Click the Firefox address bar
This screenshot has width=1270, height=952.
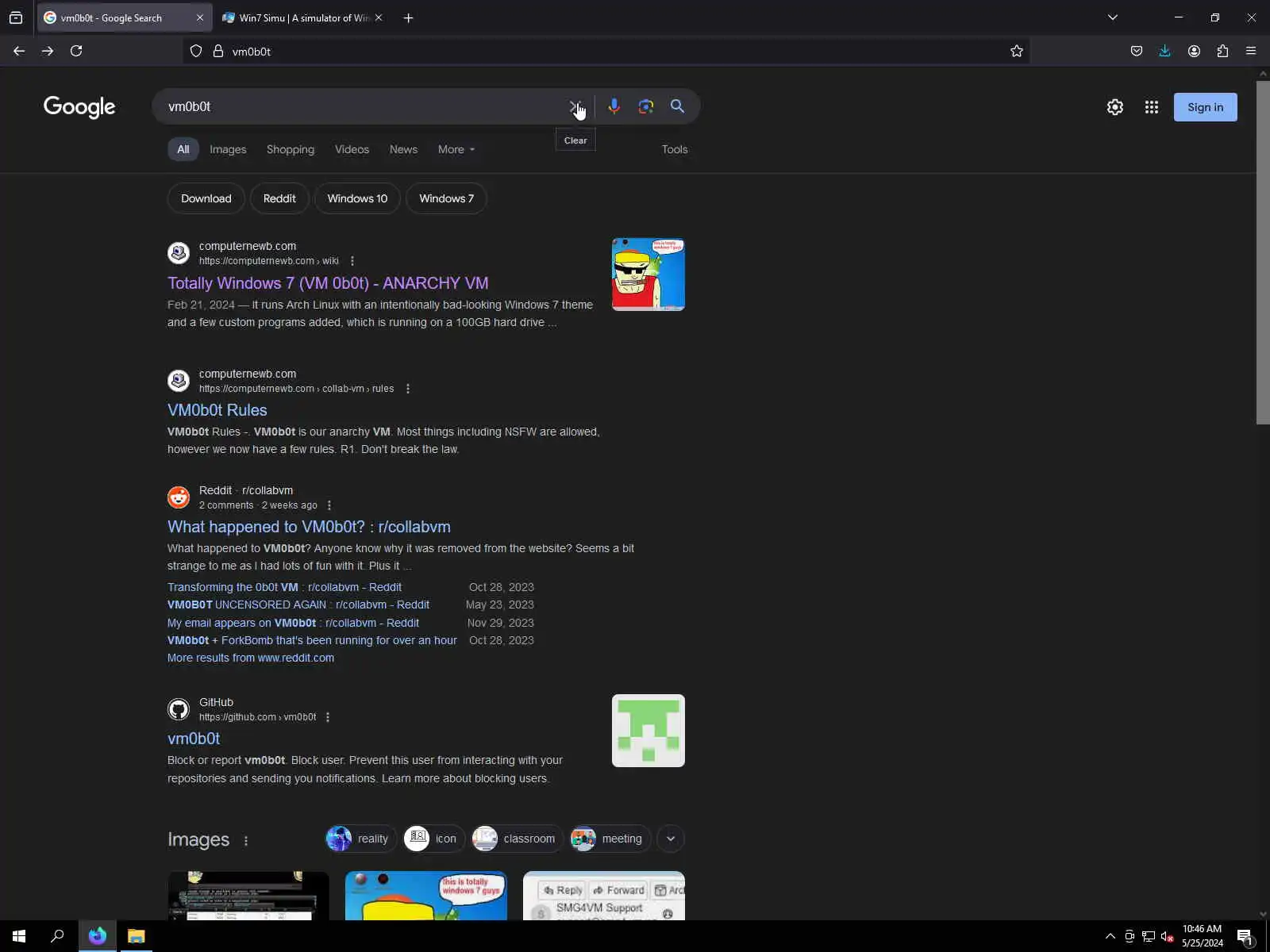[x=607, y=51]
